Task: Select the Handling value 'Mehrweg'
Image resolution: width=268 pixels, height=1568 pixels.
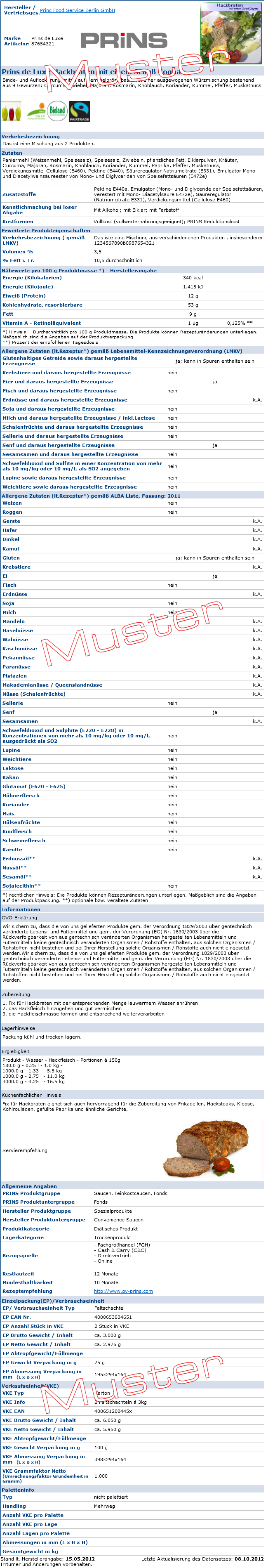Action: click(x=105, y=1506)
